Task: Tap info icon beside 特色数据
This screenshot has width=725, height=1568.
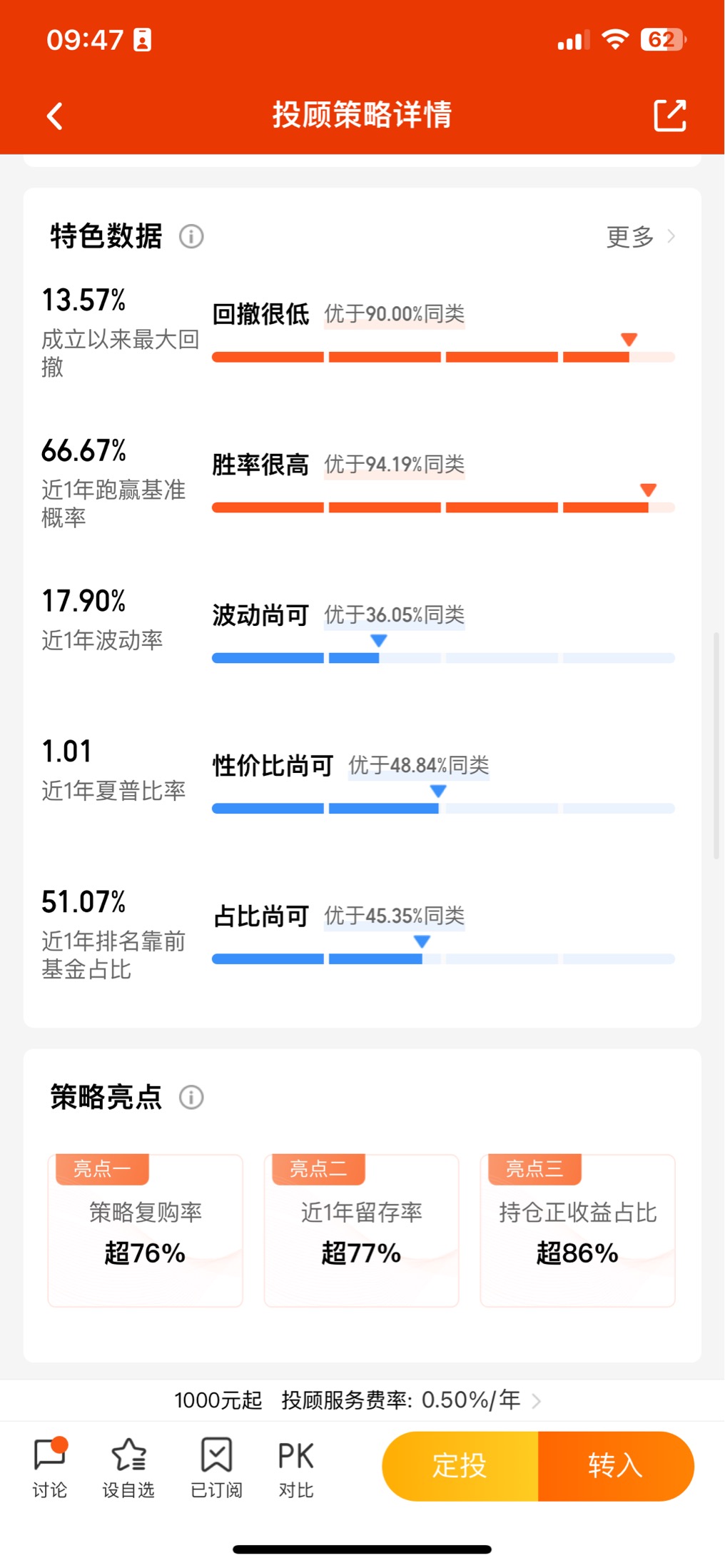Action: pos(191,236)
